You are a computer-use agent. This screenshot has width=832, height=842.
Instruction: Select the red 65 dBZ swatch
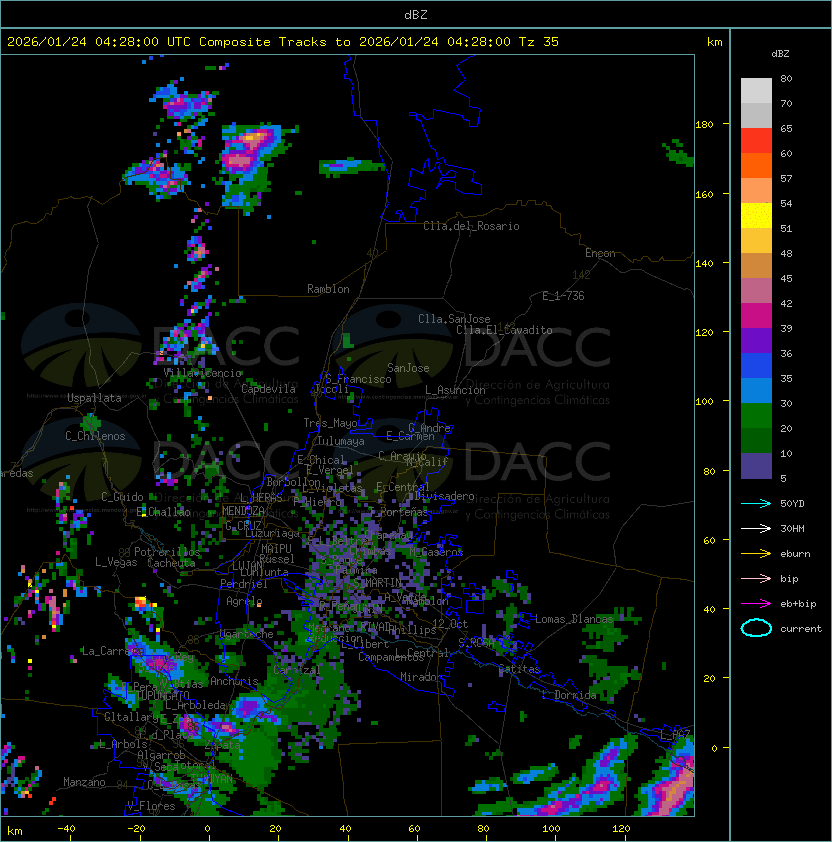pos(756,141)
